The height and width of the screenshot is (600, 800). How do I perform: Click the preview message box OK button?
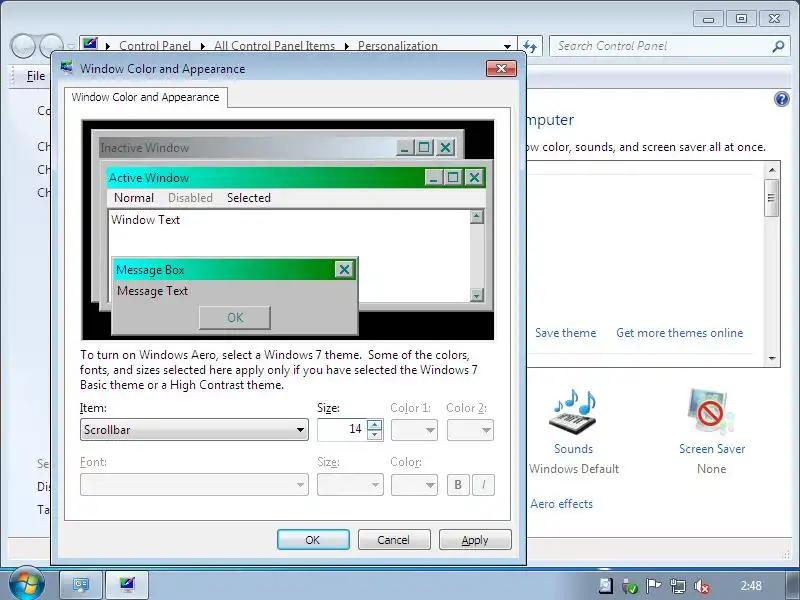tap(235, 317)
